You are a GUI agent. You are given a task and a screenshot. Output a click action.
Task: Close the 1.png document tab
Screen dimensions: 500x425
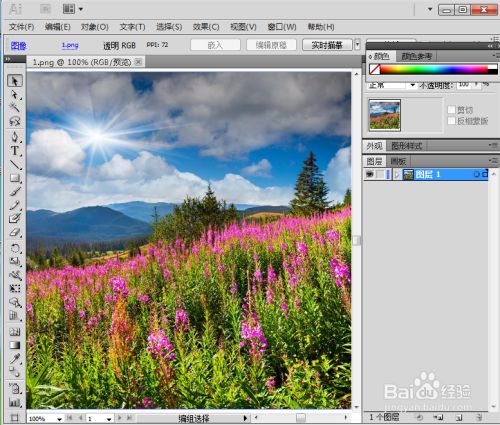[138, 62]
